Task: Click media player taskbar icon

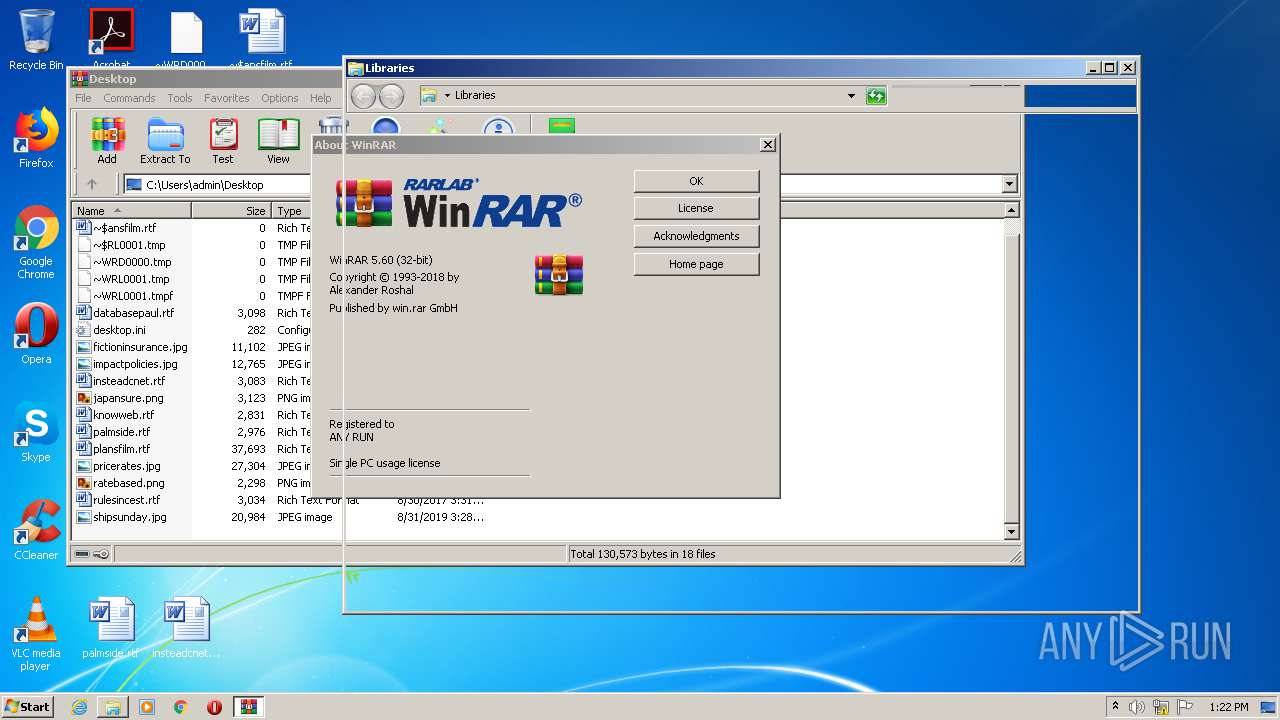Action: [x=147, y=707]
